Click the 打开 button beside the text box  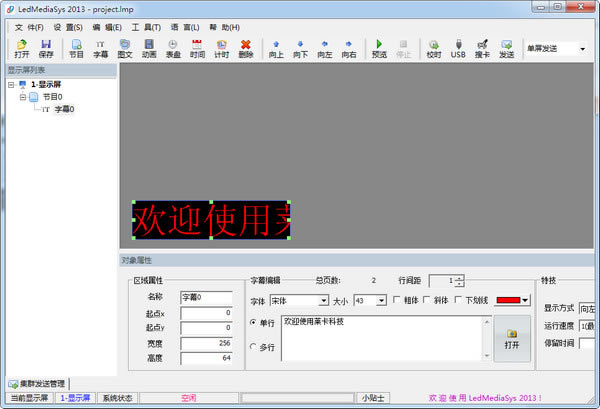511,338
